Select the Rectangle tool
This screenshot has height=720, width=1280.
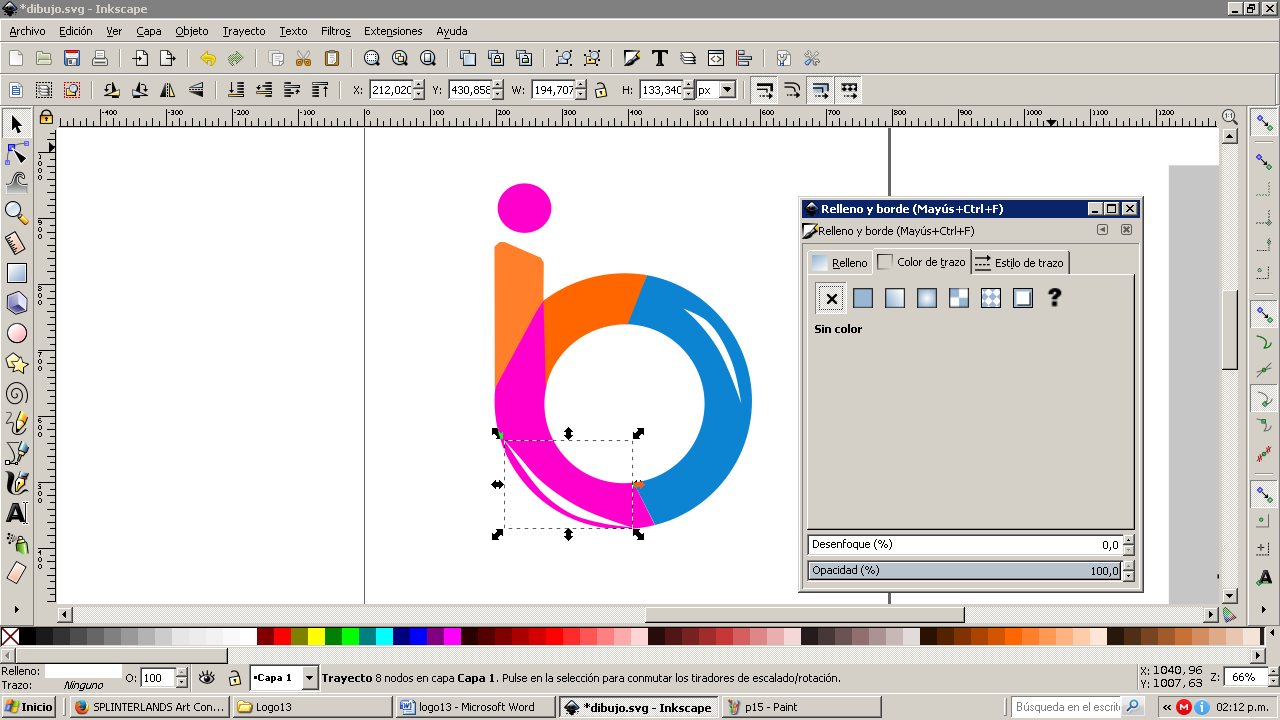[16, 273]
